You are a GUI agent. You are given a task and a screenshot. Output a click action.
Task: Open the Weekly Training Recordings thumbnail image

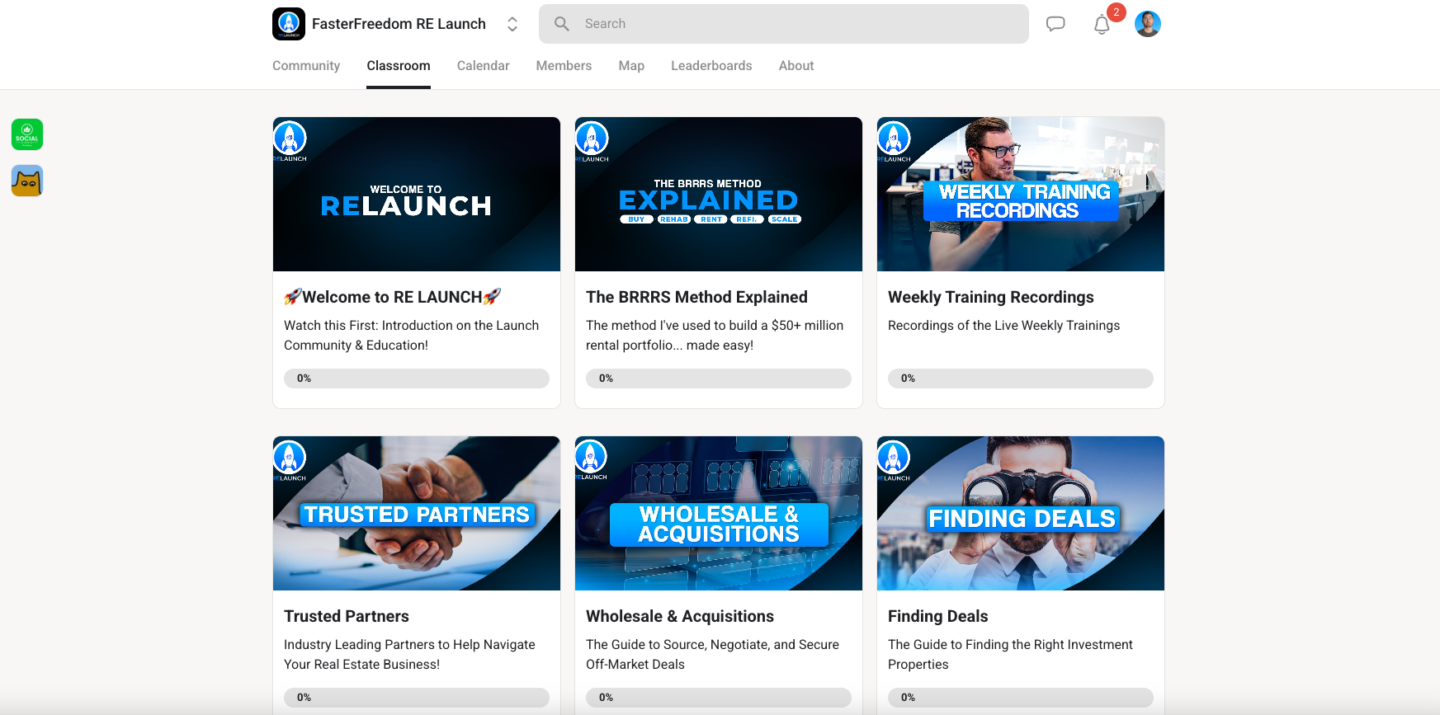(1020, 194)
